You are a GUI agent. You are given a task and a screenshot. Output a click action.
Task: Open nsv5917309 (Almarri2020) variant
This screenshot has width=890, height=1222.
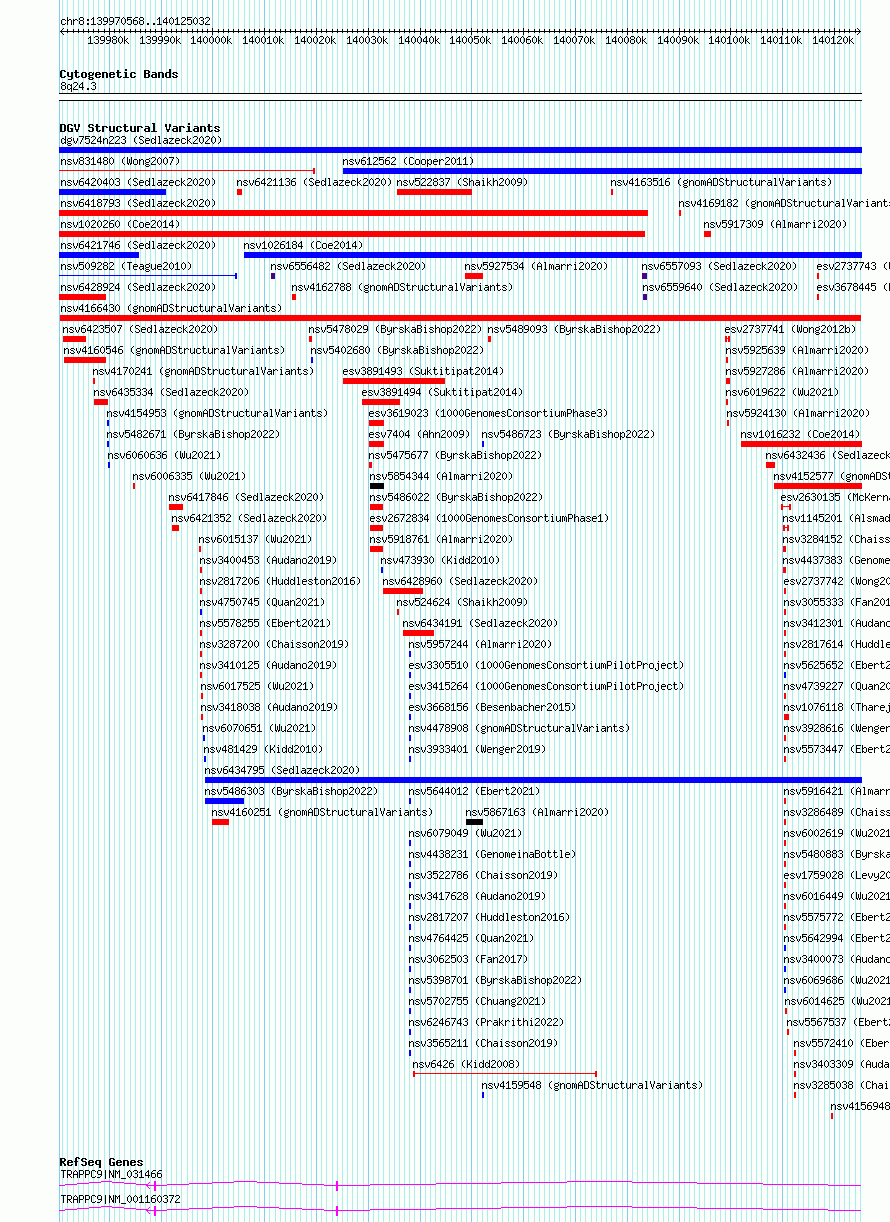coord(775,224)
